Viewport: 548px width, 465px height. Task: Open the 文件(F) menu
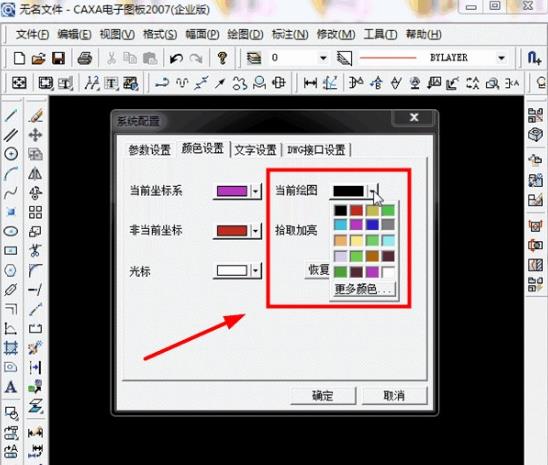pos(32,35)
